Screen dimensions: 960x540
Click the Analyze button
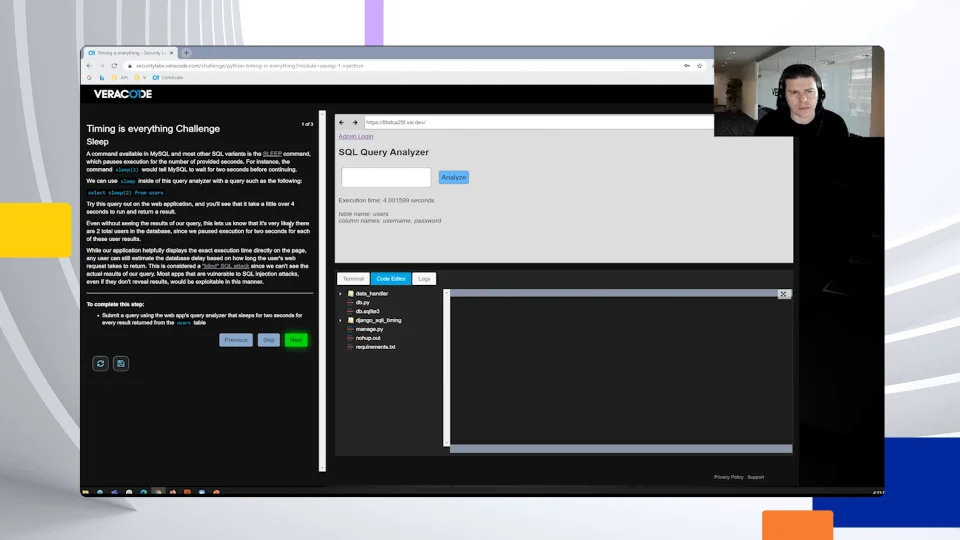454,178
